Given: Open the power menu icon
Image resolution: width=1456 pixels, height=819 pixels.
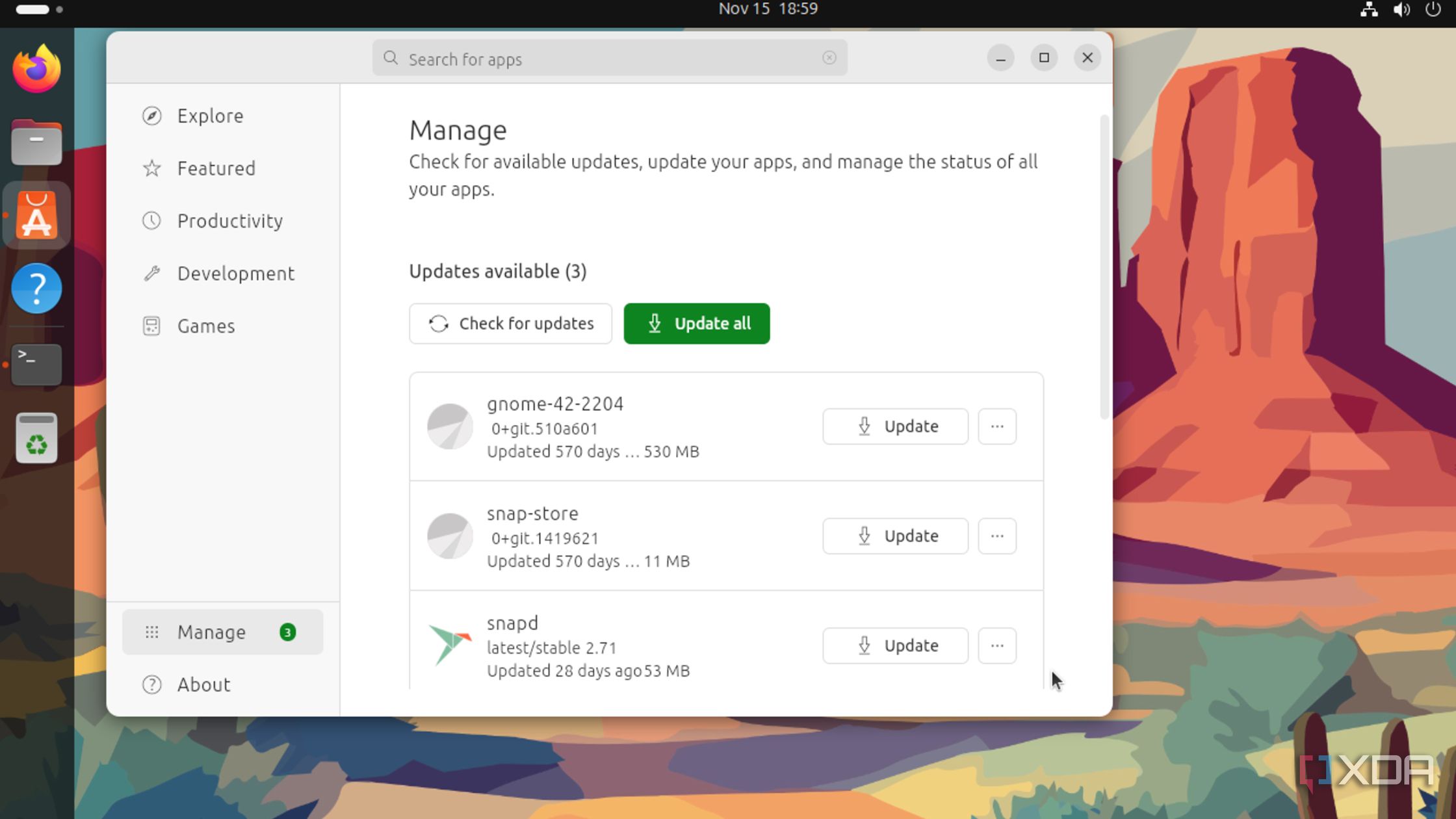Looking at the screenshot, I should [1433, 9].
